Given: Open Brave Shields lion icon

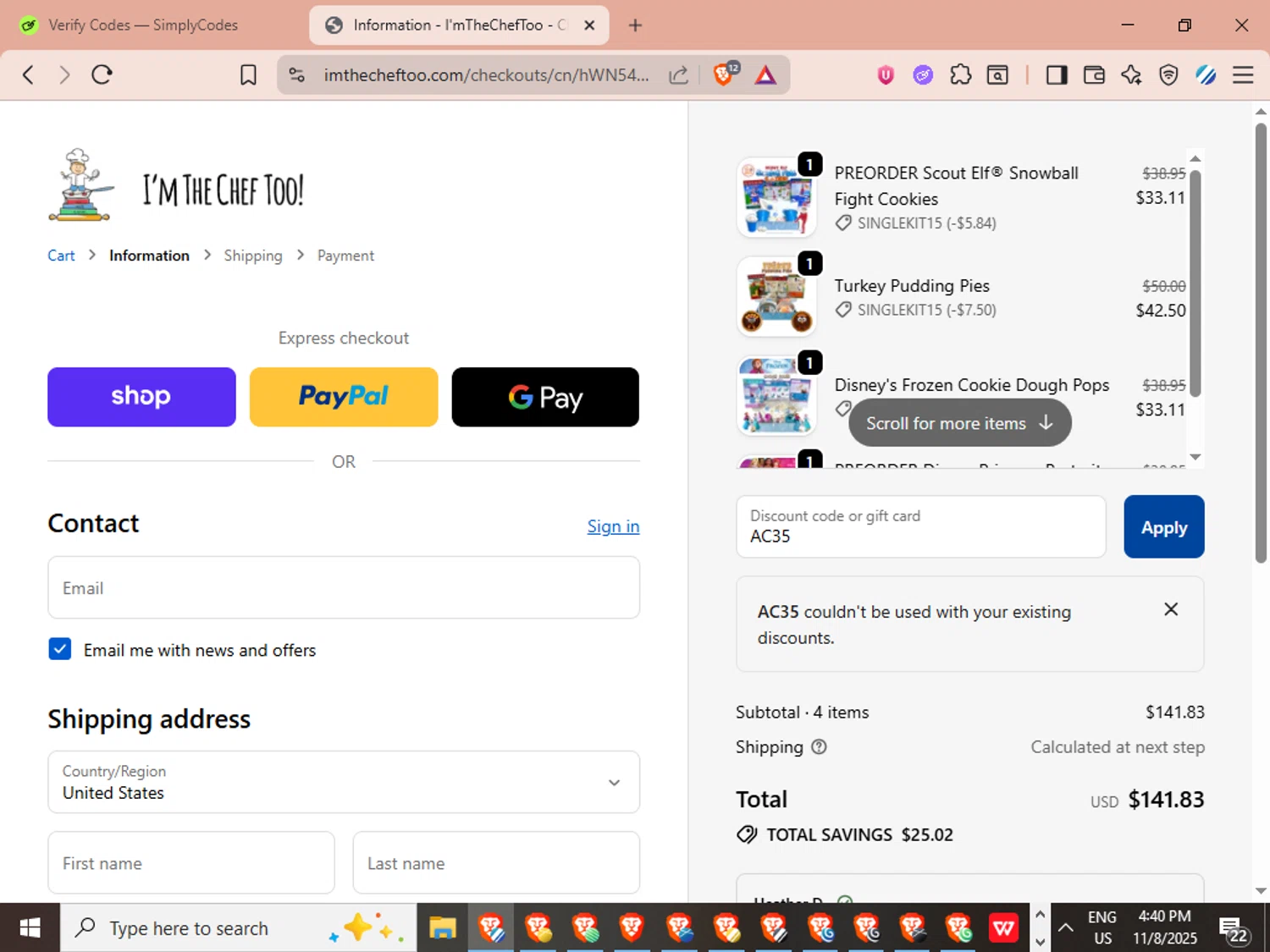Looking at the screenshot, I should tap(725, 74).
